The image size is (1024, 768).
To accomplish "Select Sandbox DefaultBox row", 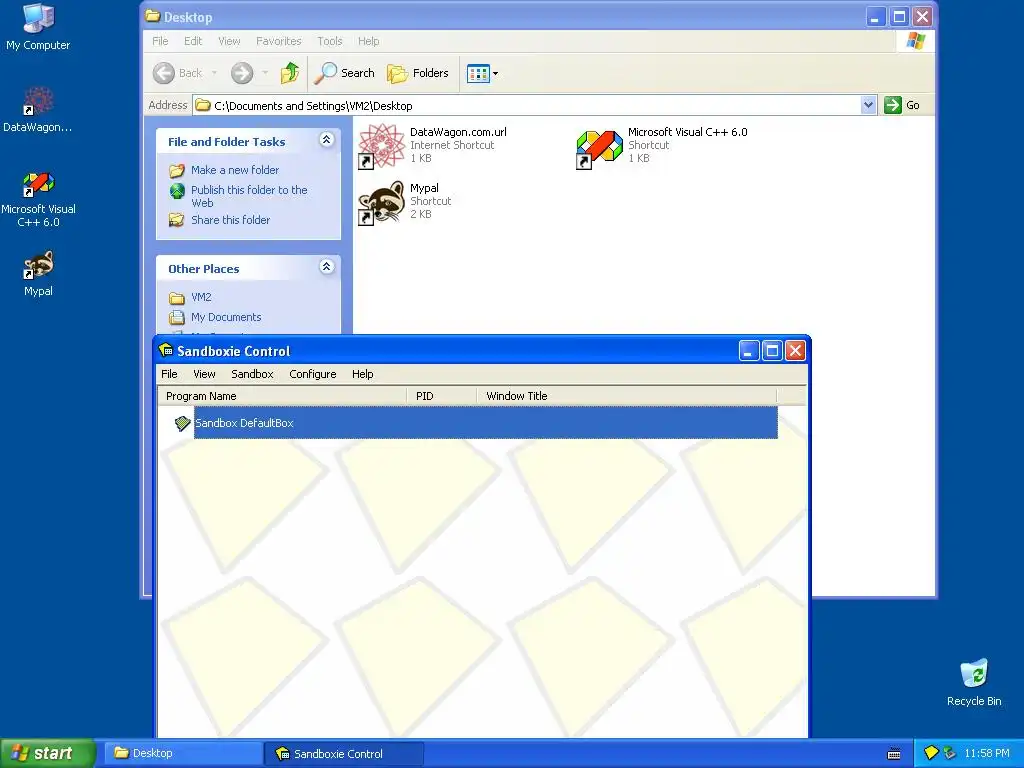I will pyautogui.click(x=485, y=423).
